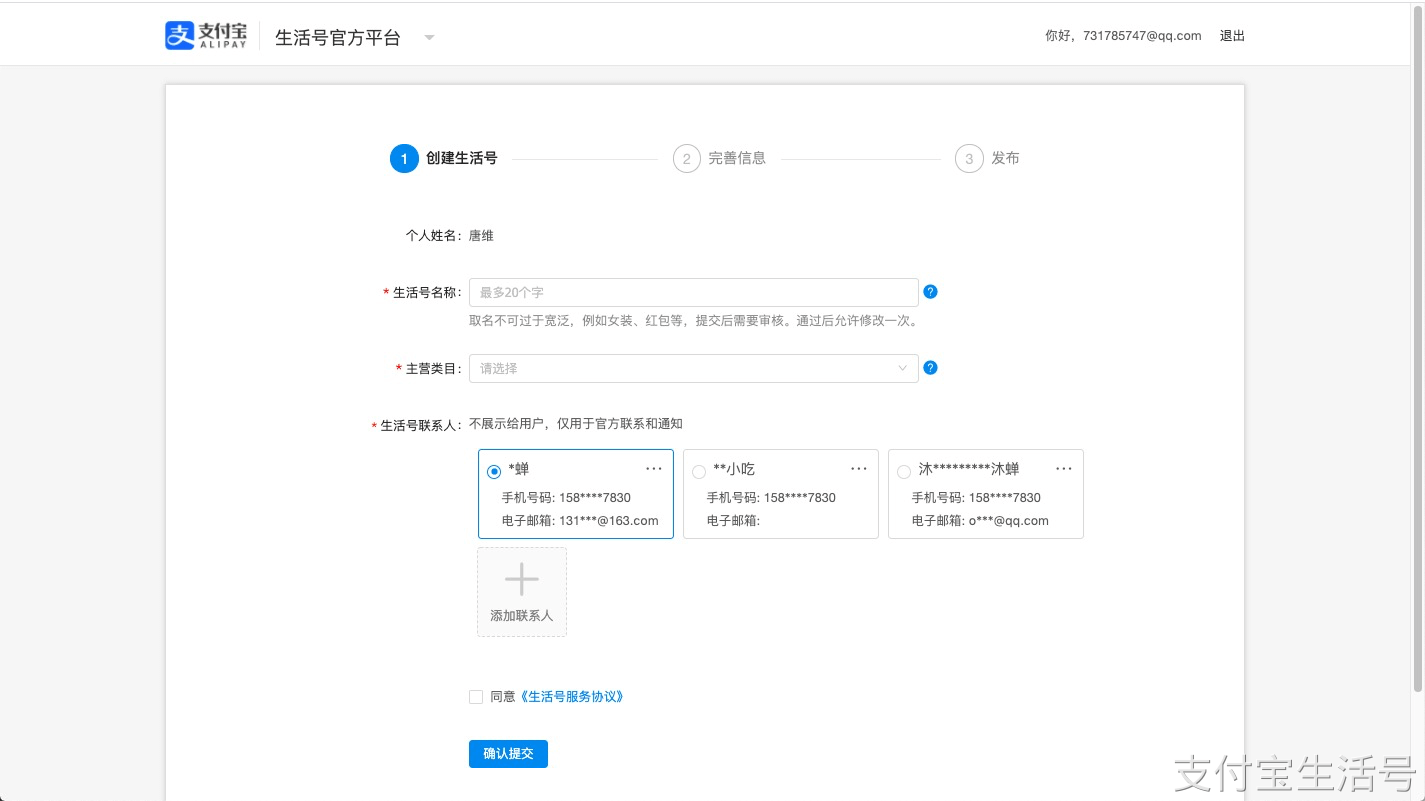
Task: Expand the 主营类目 请选择 dropdown
Action: 694,368
